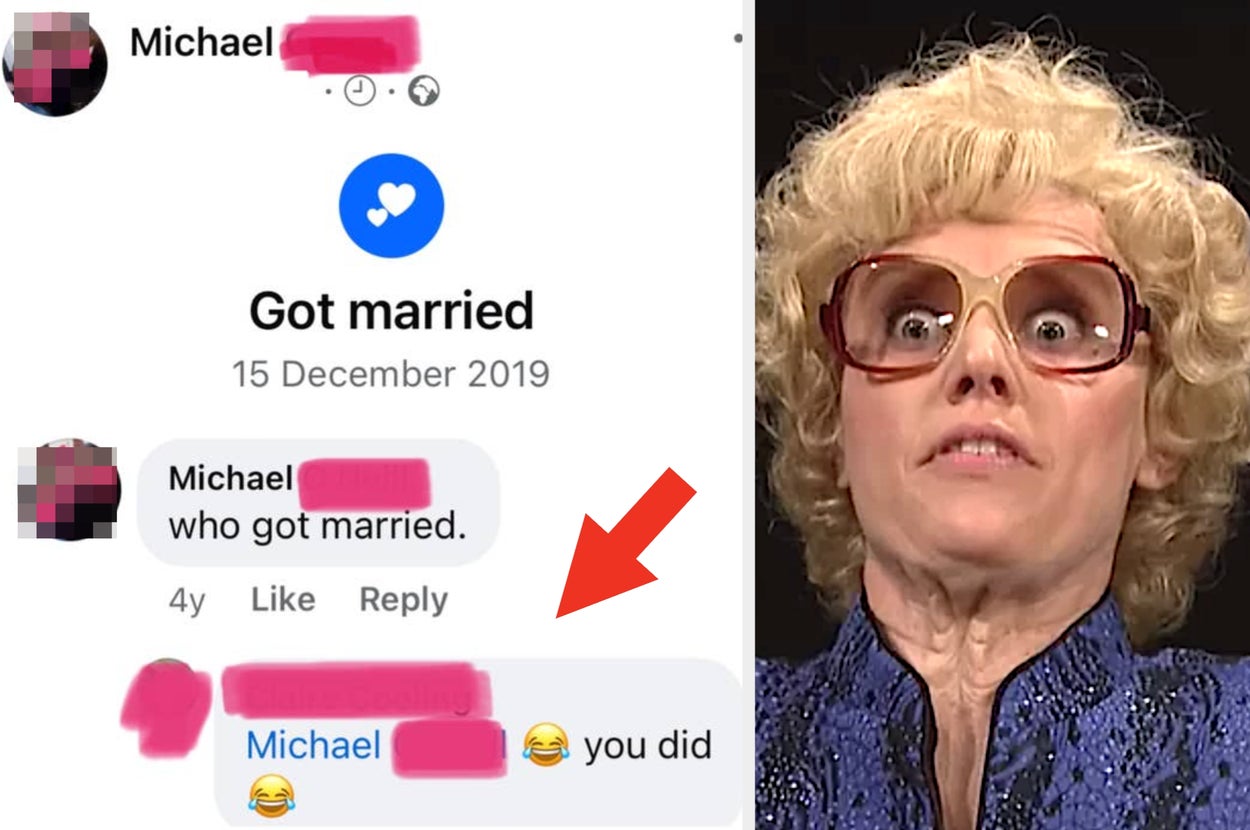Click the globe public privacy icon

click(x=426, y=92)
